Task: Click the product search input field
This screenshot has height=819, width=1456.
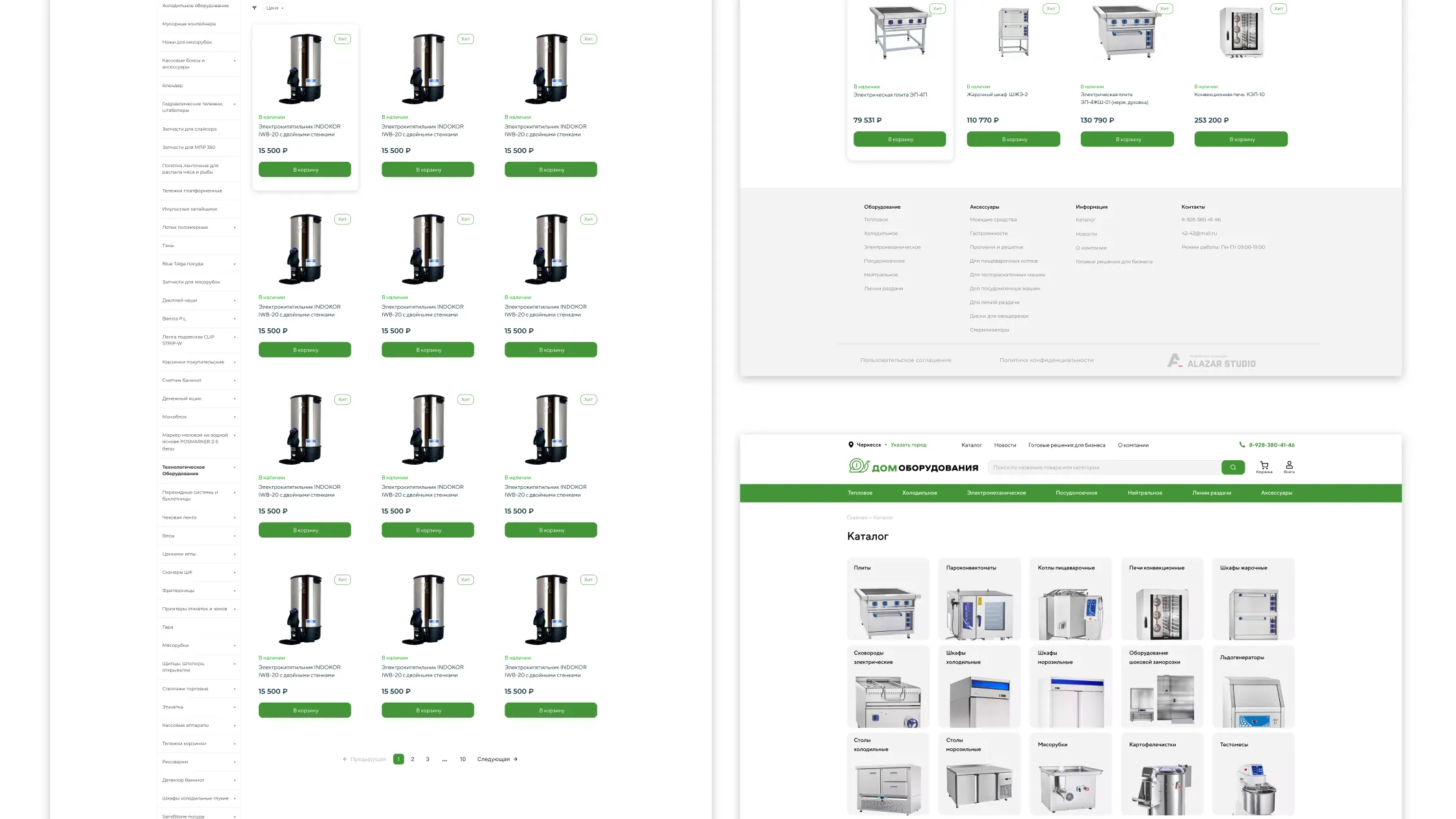Action: tap(1104, 467)
